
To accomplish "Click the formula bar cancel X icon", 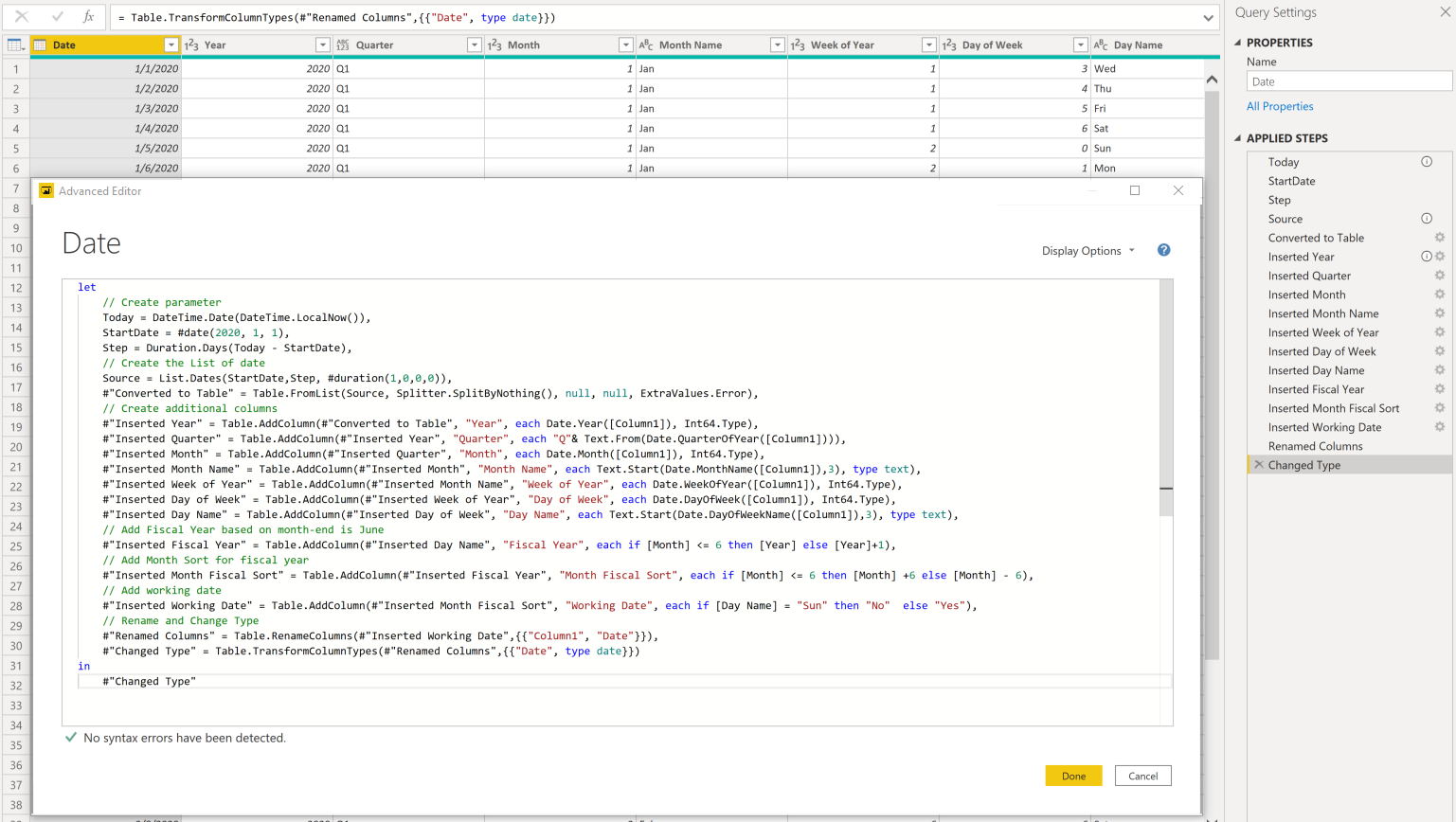I will tap(22, 16).
